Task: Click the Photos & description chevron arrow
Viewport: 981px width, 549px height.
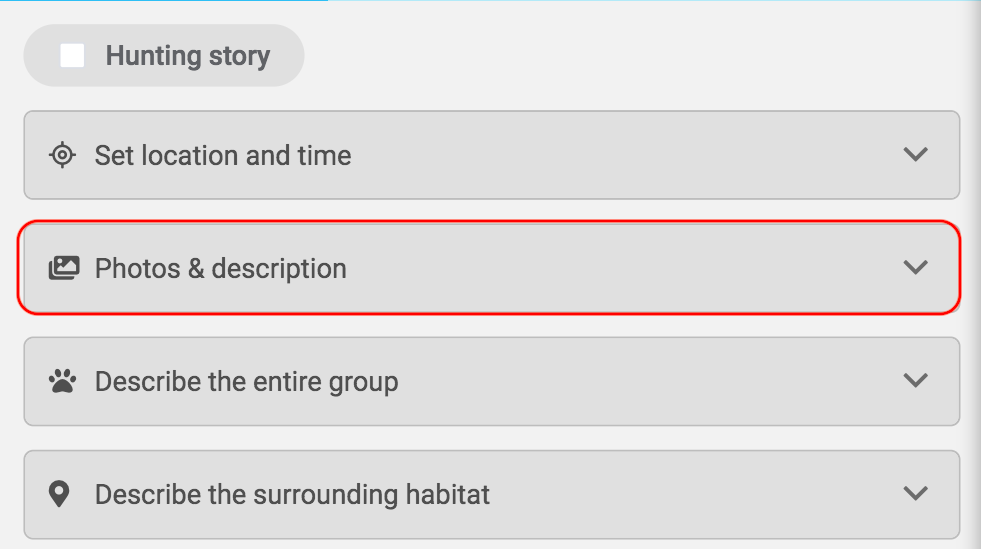Action: pyautogui.click(x=915, y=268)
